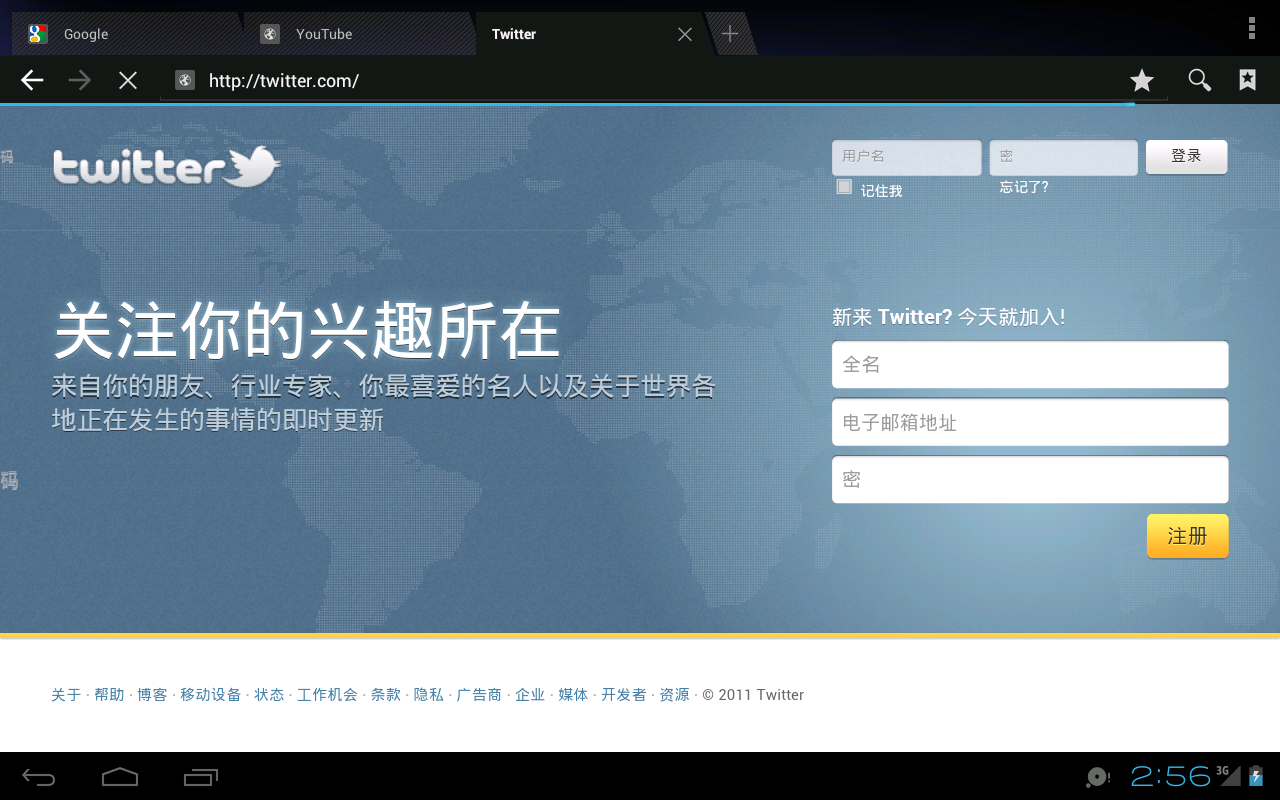
Task: Open the 资源 footer link
Action: [x=674, y=695]
